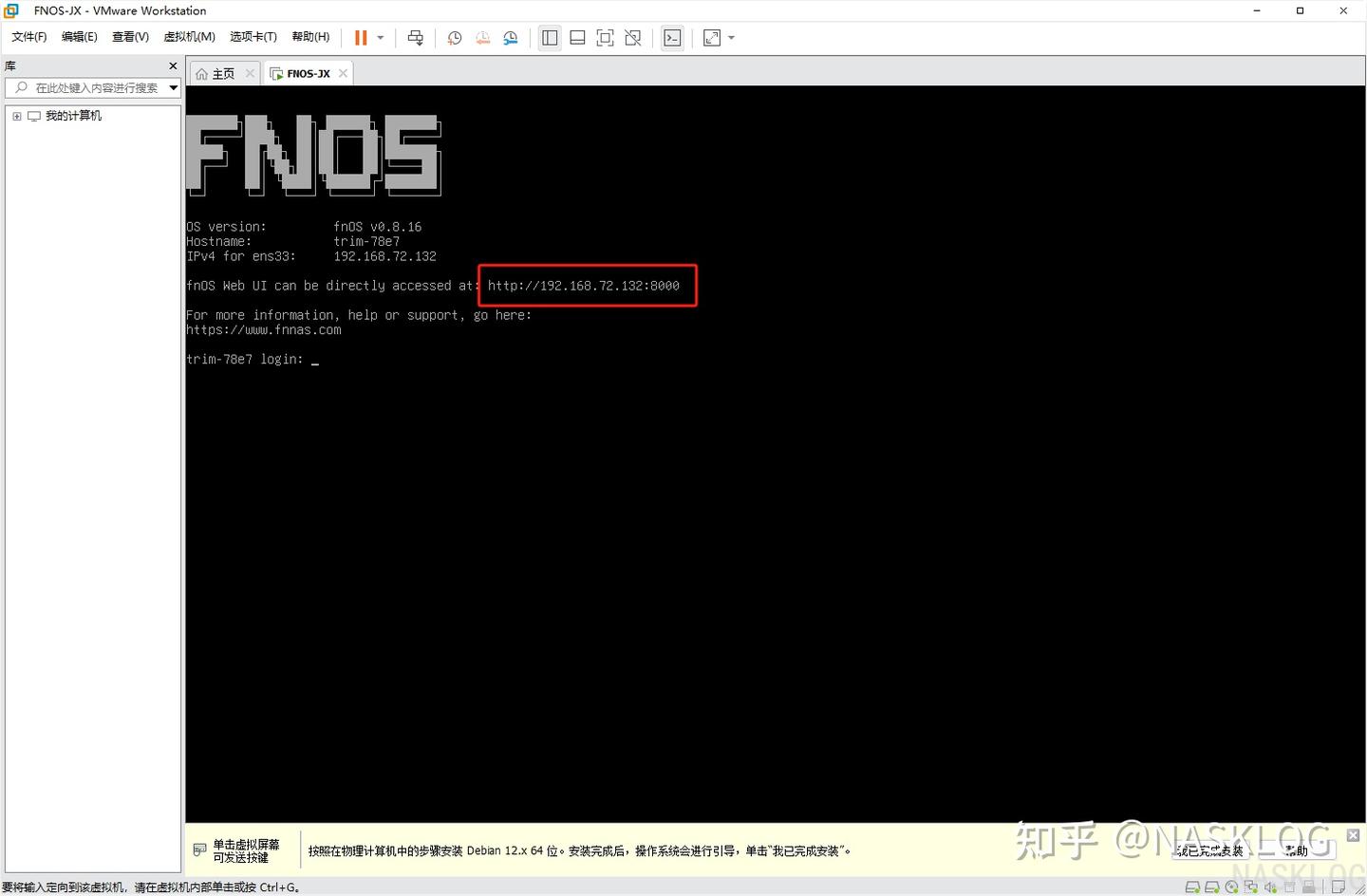Revert the VM to its snapshot
Screen dimensions: 1367x896
click(x=482, y=37)
